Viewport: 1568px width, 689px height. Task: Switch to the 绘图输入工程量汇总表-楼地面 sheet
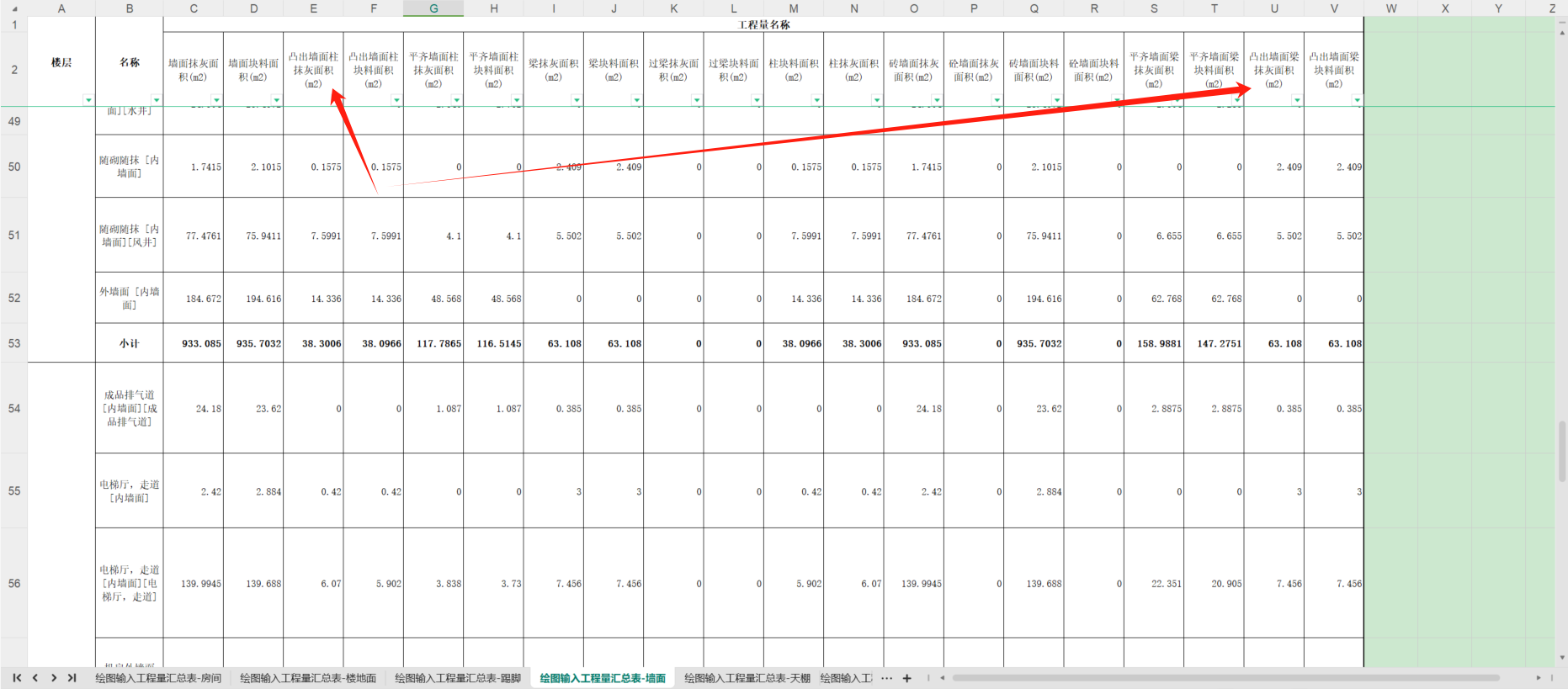(308, 678)
